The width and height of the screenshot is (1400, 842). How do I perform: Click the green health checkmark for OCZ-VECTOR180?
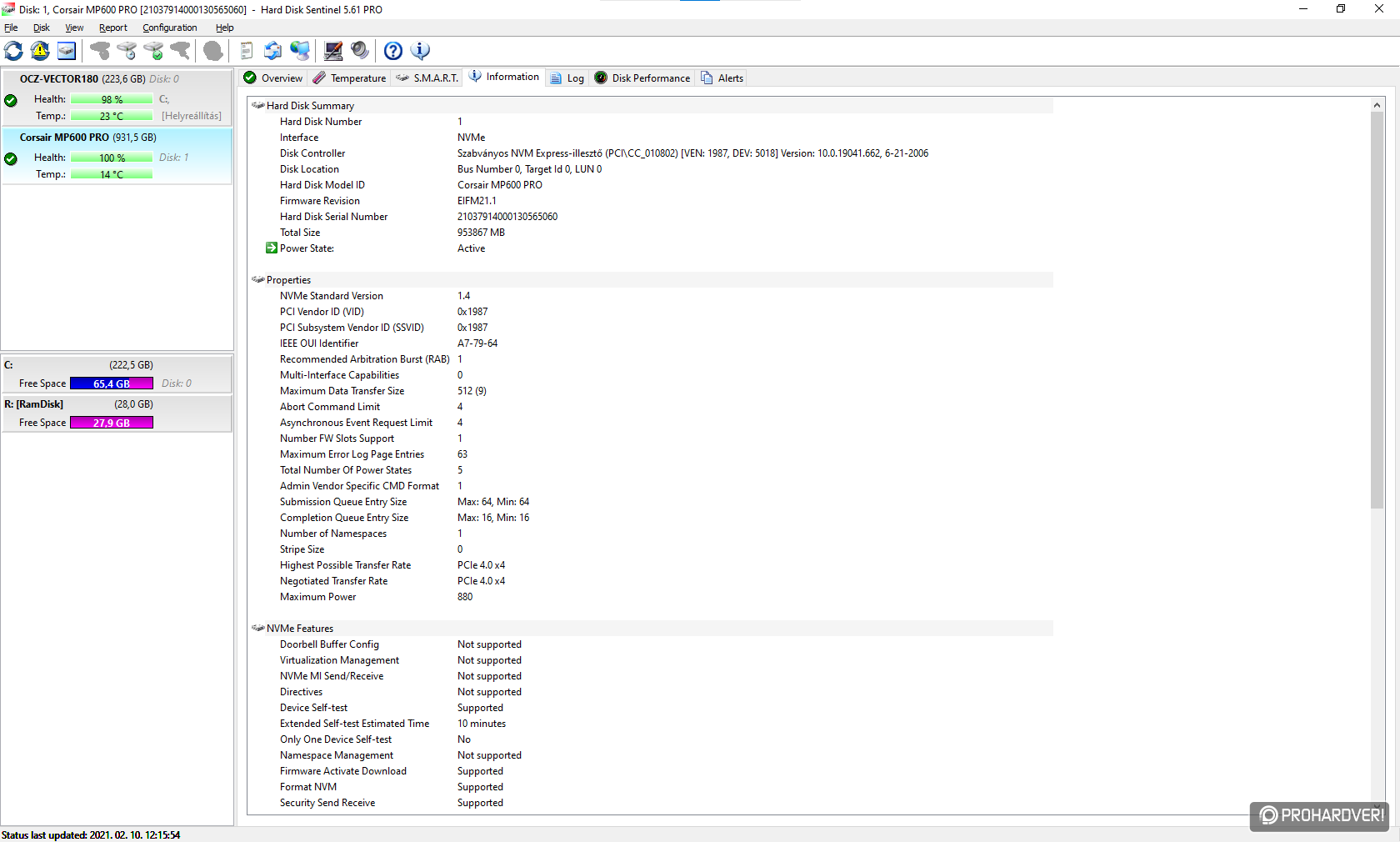tap(11, 100)
